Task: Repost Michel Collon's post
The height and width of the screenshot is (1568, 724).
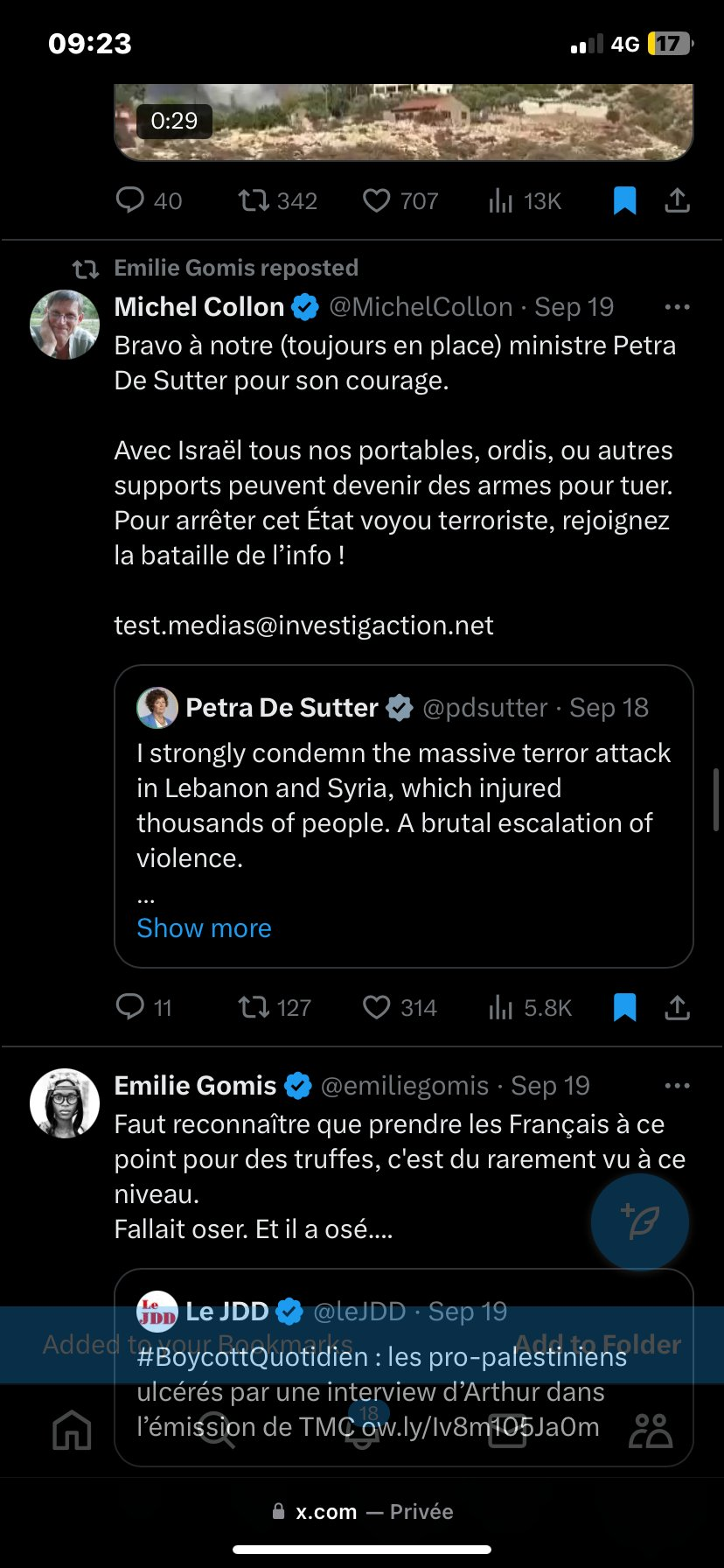Action: tap(254, 1007)
